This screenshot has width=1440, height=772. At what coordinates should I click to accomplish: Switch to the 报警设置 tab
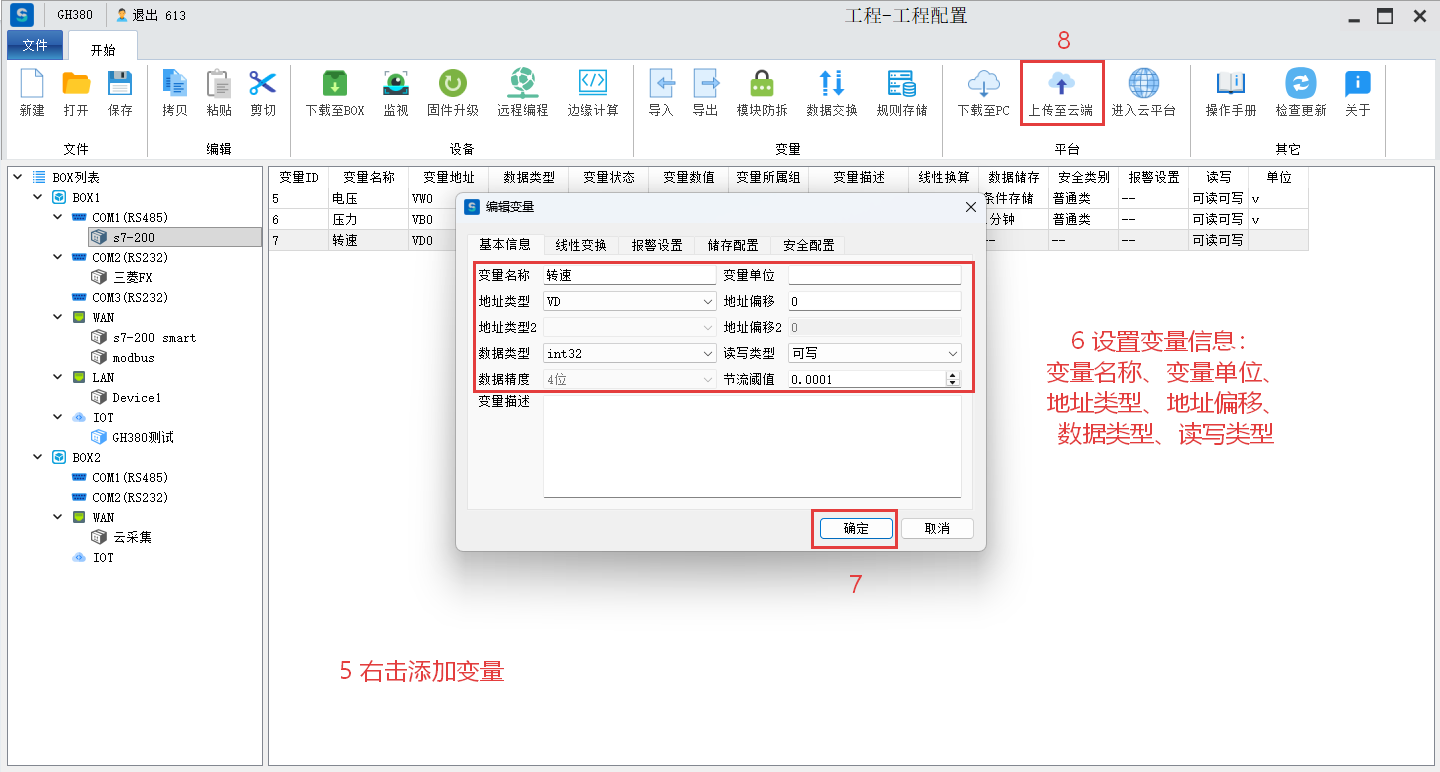click(x=657, y=245)
